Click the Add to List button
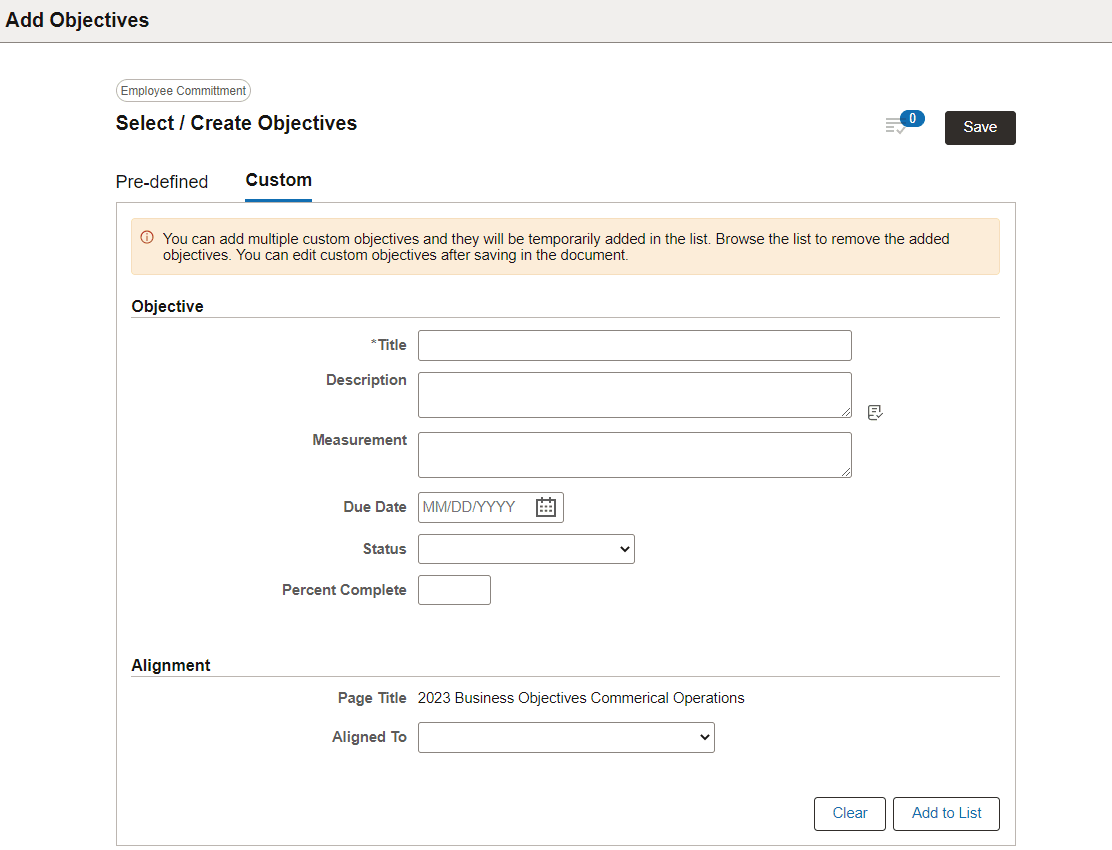Image resolution: width=1112 pixels, height=850 pixels. (946, 813)
